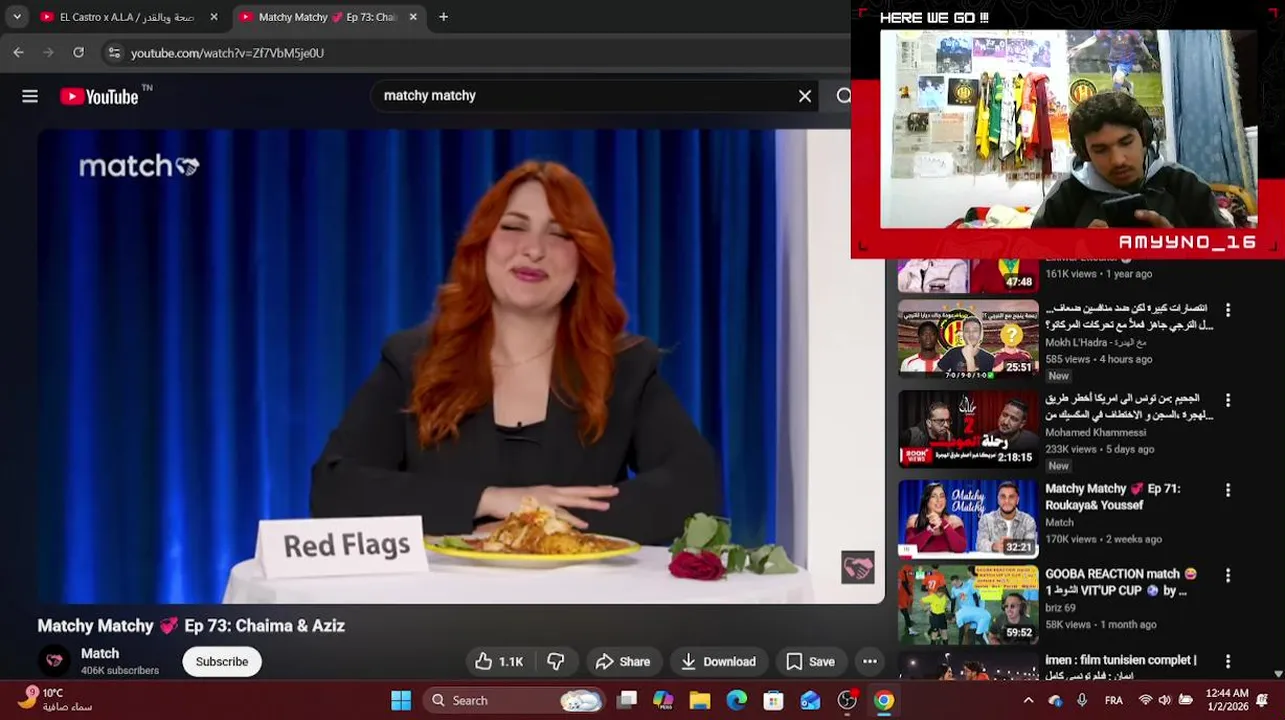Click briz 69 channel name

pos(1060,608)
